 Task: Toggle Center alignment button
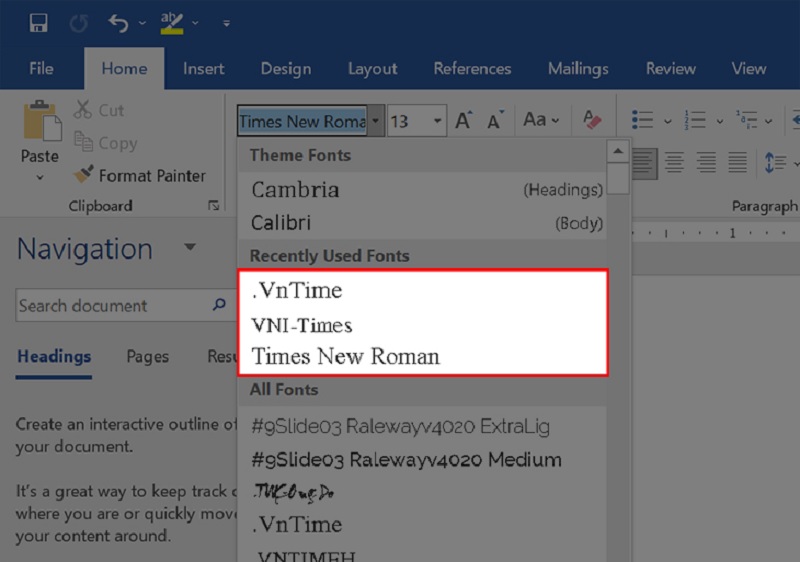pyautogui.click(x=674, y=163)
